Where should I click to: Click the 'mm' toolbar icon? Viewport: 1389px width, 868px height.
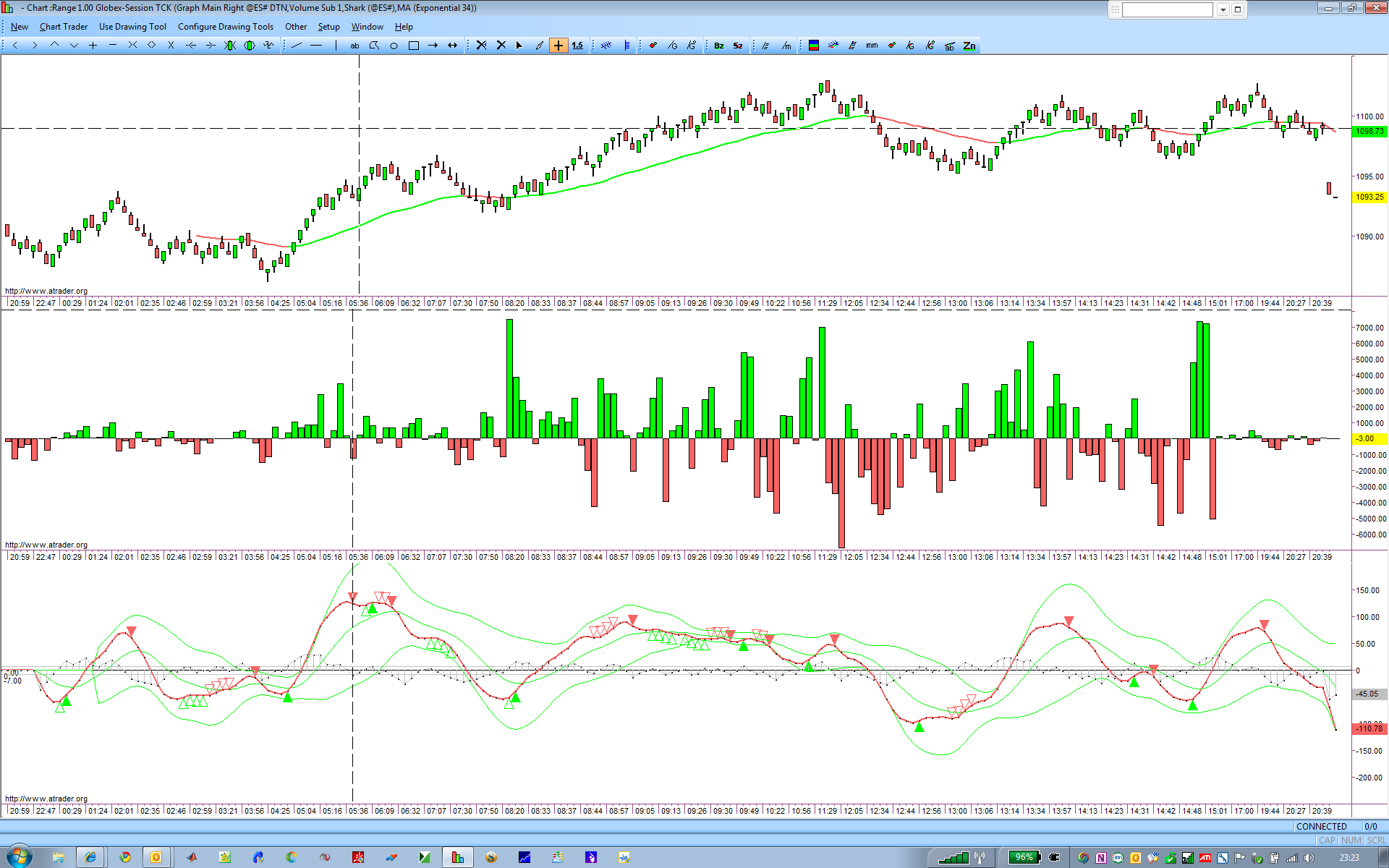pyautogui.click(x=872, y=46)
